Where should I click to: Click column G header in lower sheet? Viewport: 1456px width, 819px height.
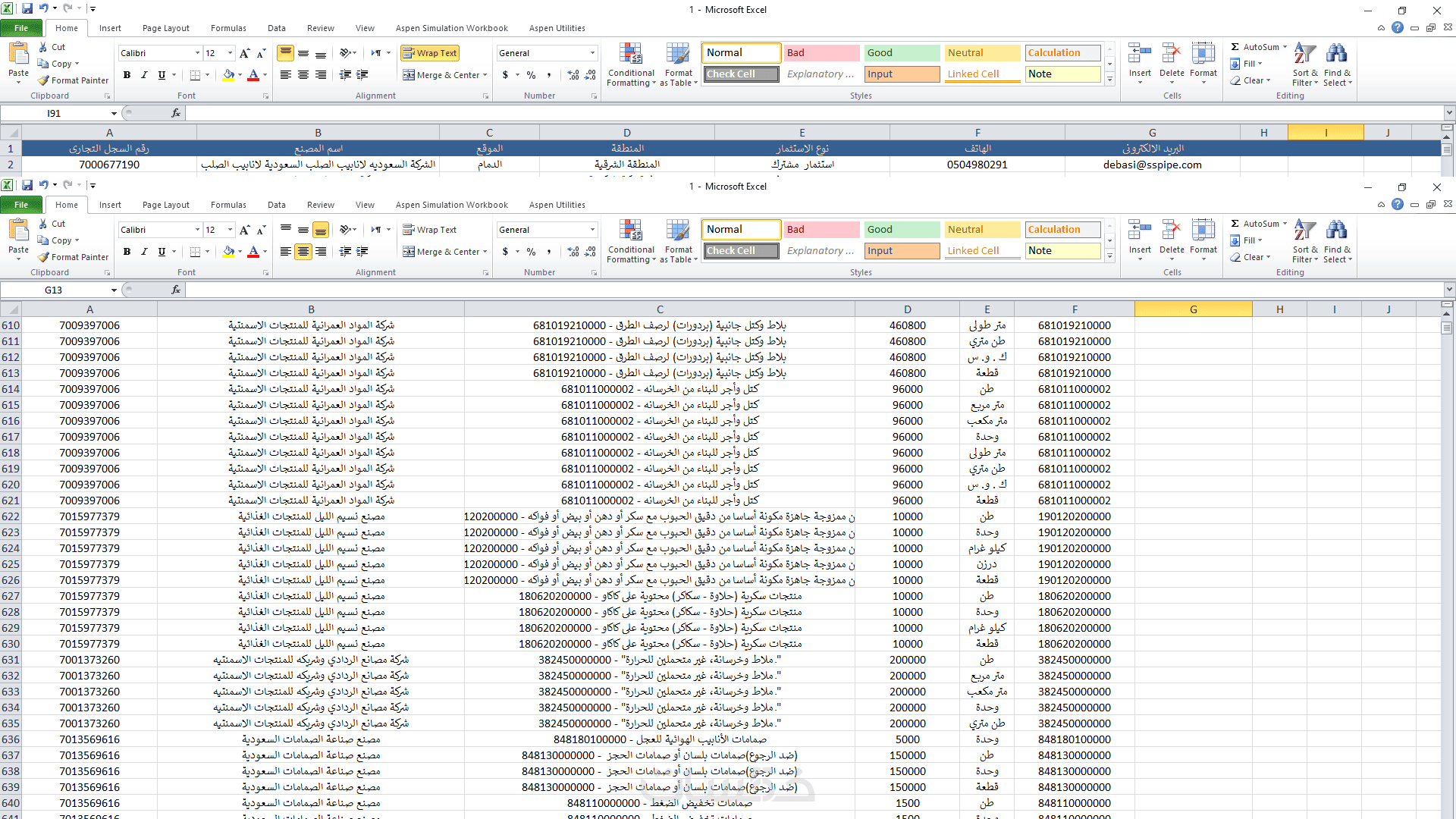click(1193, 309)
